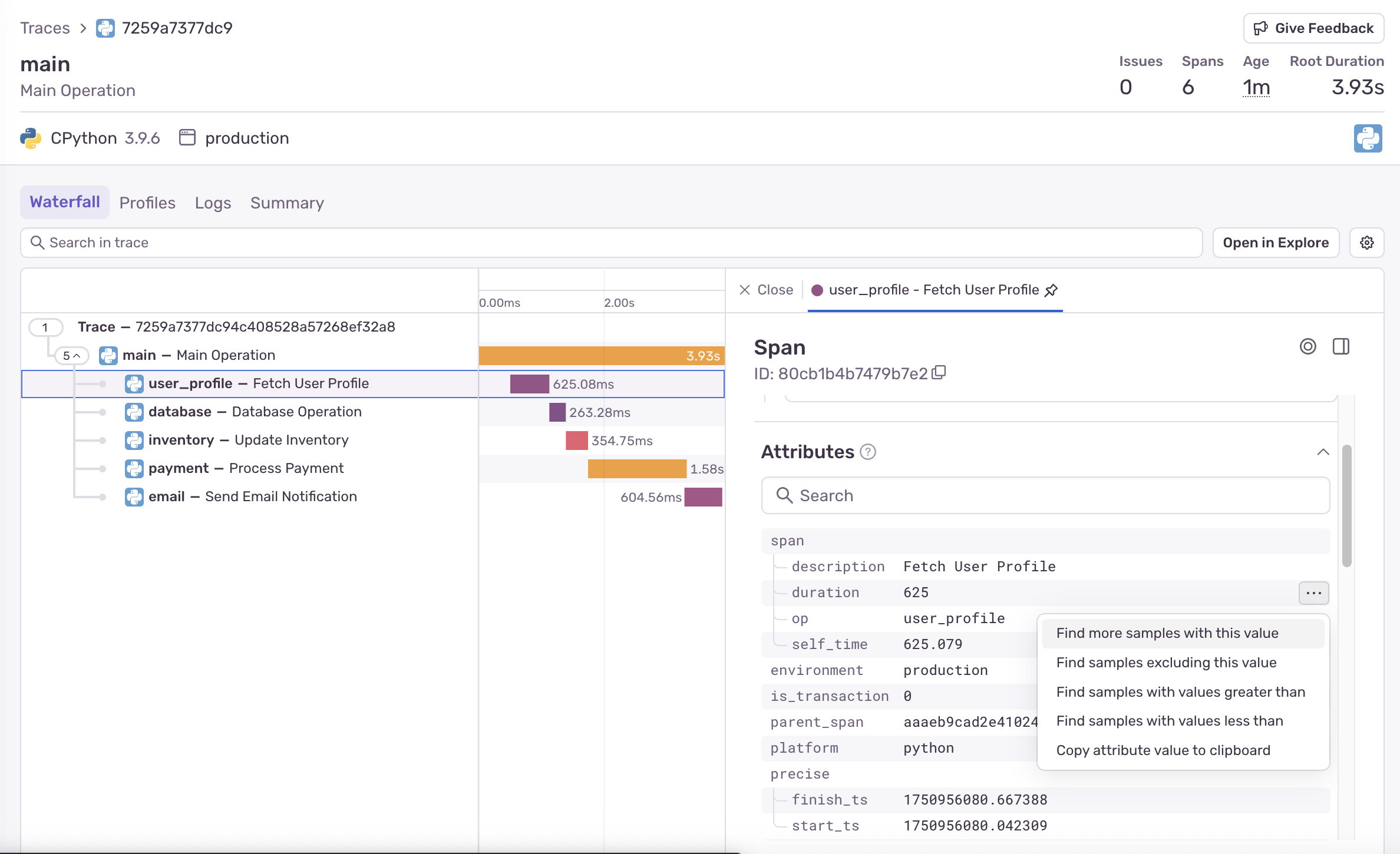The height and width of the screenshot is (854, 1400).
Task: Click the database 263.28ms span bar
Action: [x=557, y=412]
